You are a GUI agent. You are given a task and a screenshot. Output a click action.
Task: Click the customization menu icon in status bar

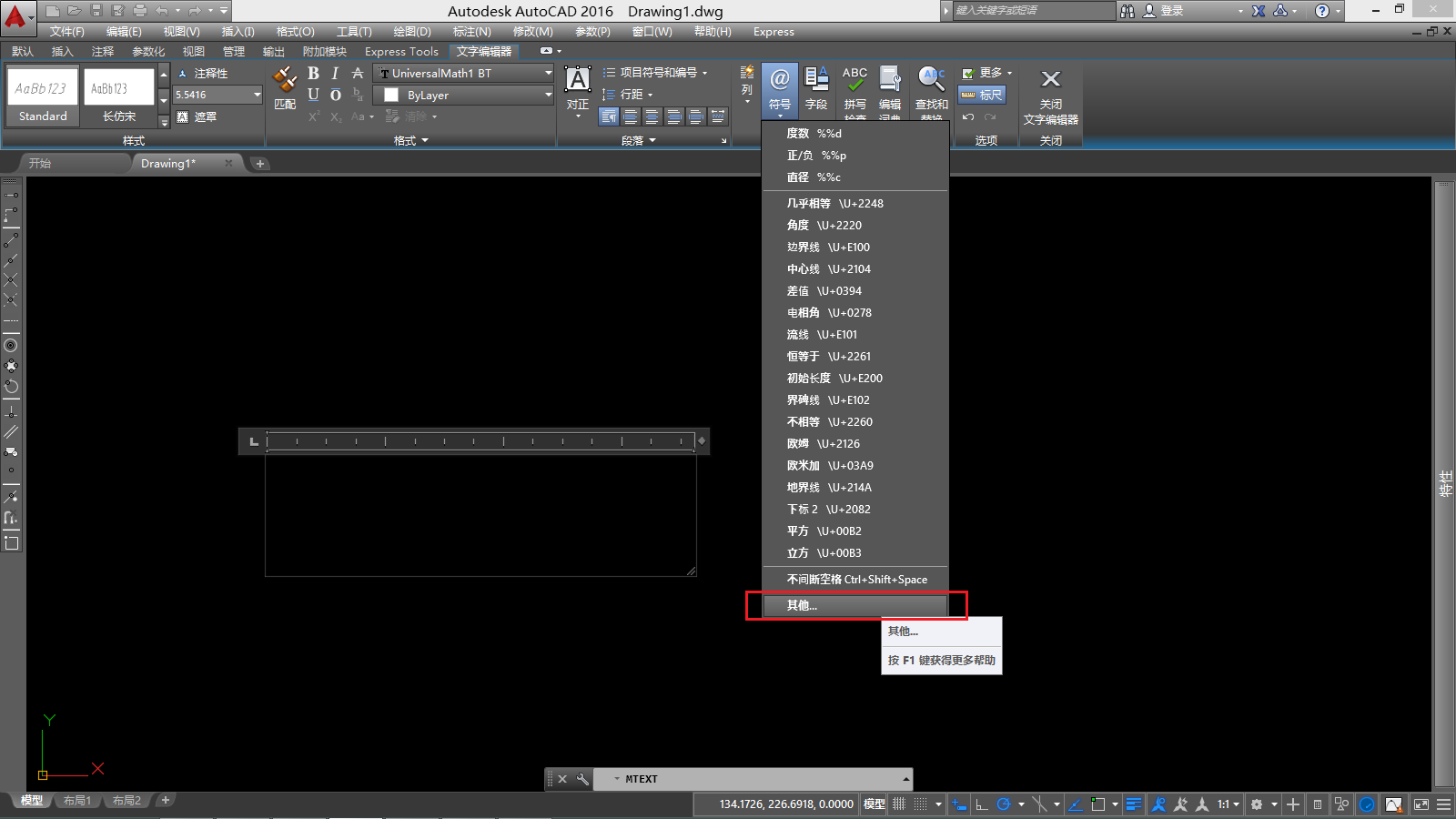(1444, 804)
